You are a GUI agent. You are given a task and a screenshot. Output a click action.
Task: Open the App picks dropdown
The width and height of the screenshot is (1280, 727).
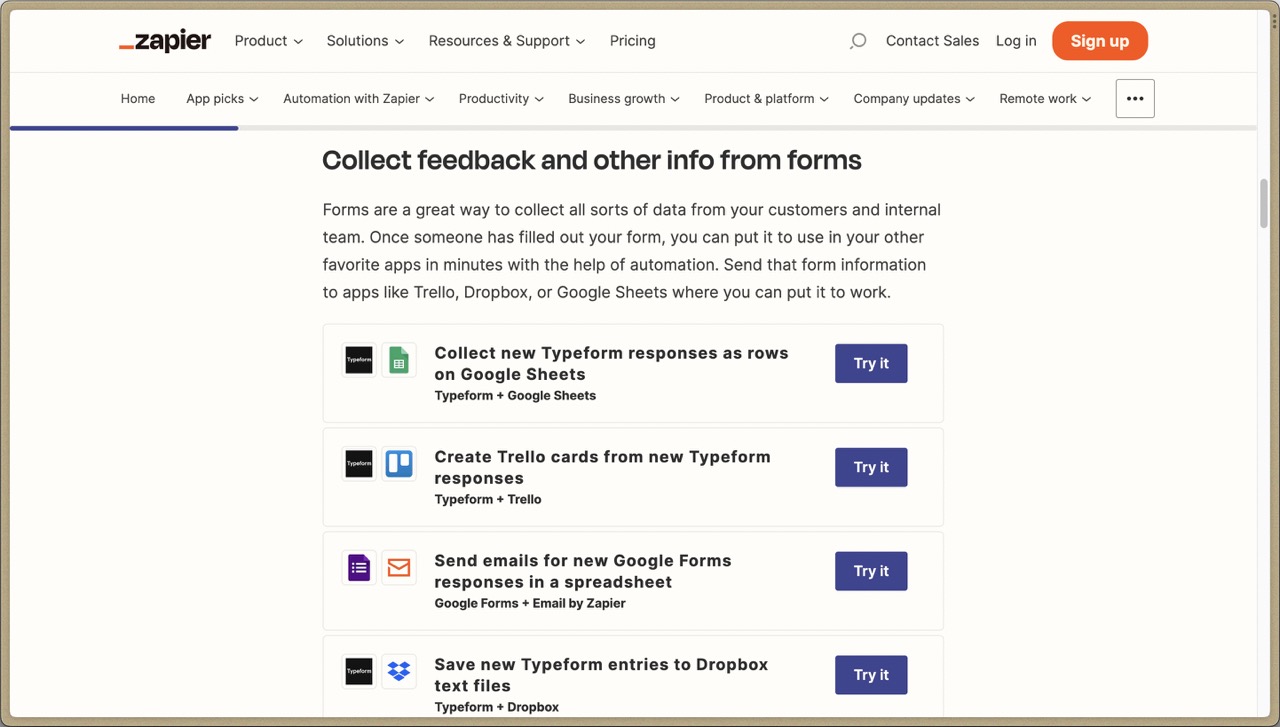pyautogui.click(x=222, y=99)
